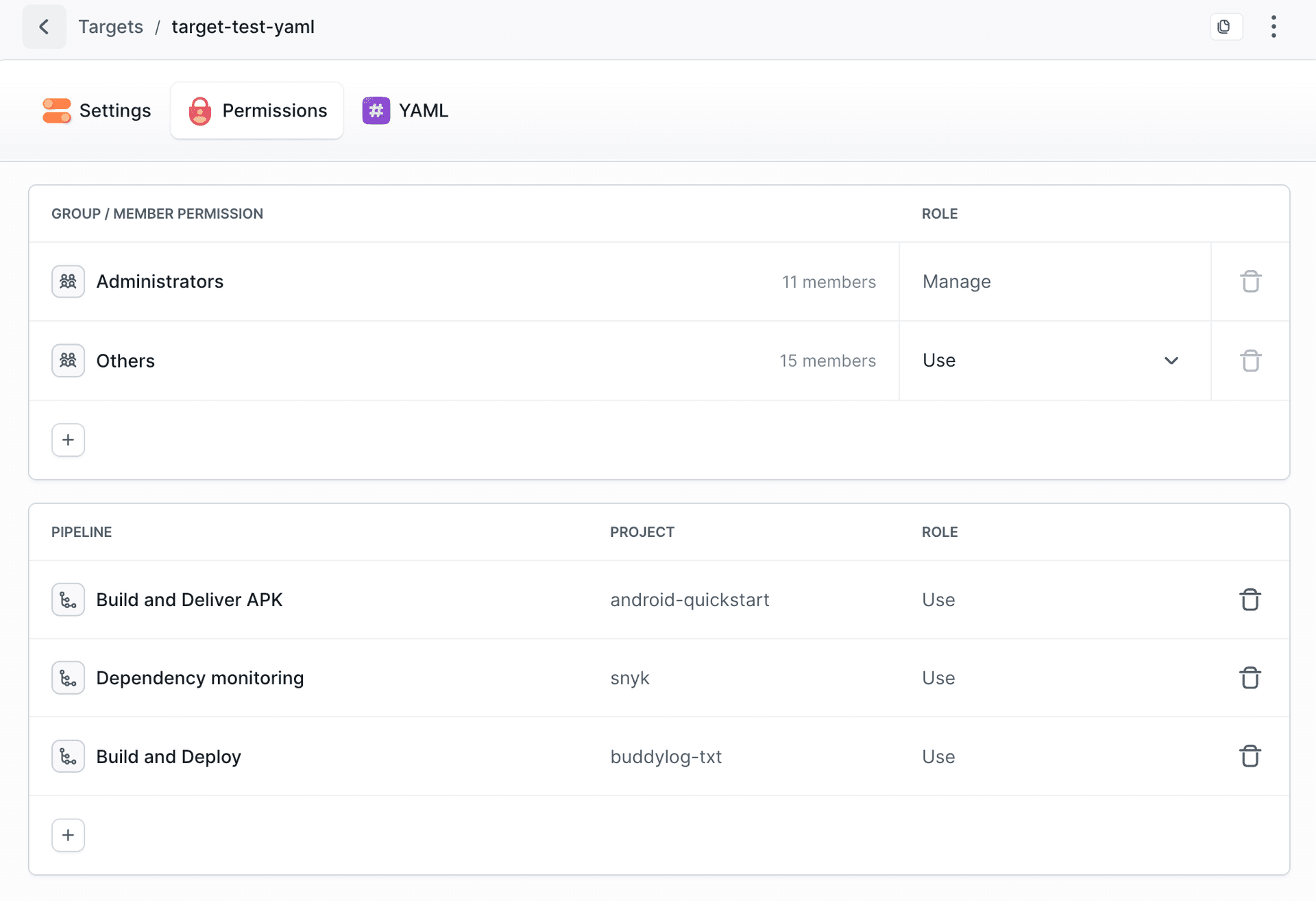Image resolution: width=1316 pixels, height=901 pixels.
Task: Click the Others group icon
Action: (68, 360)
